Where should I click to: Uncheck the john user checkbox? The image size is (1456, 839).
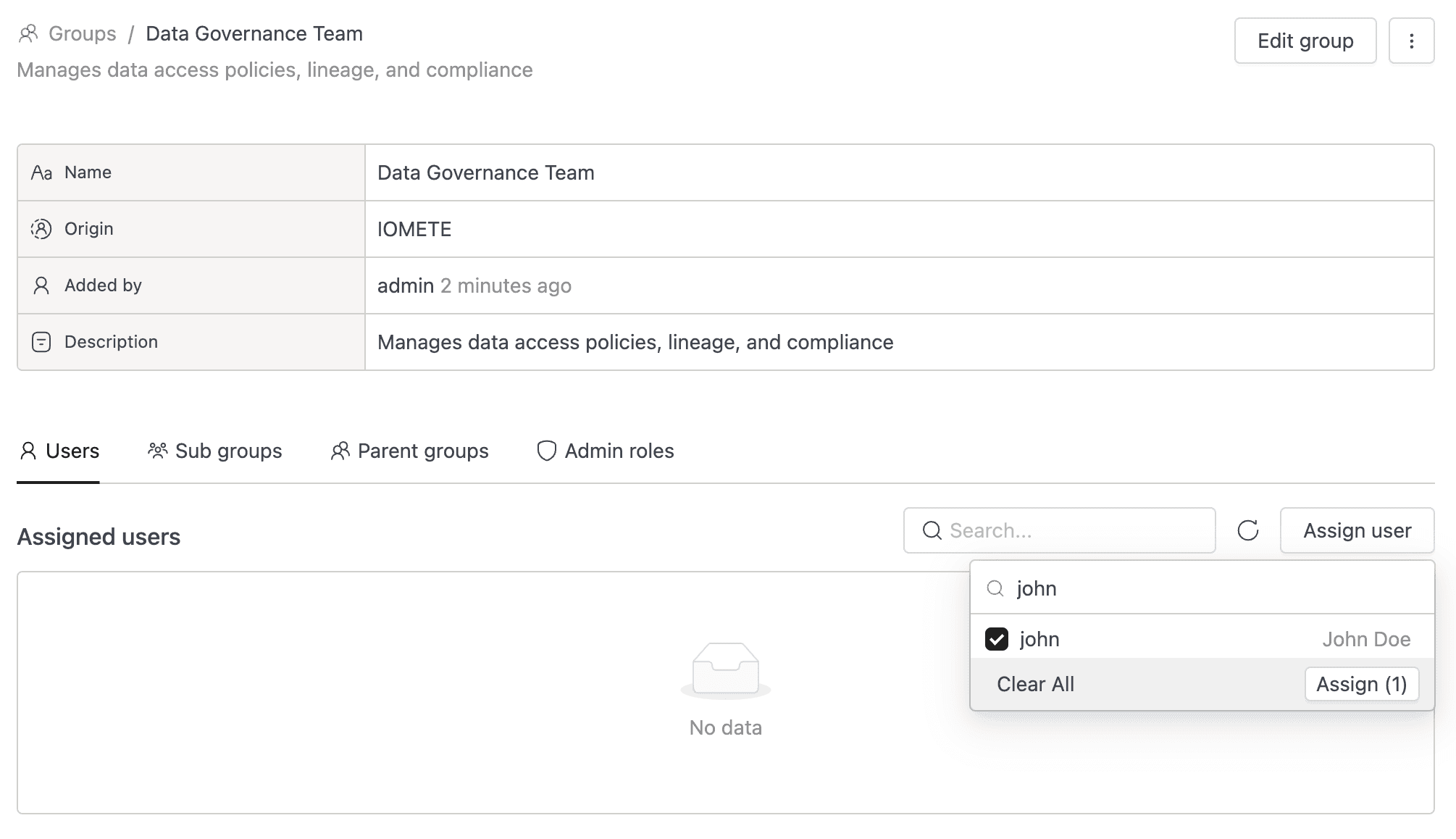[997, 639]
